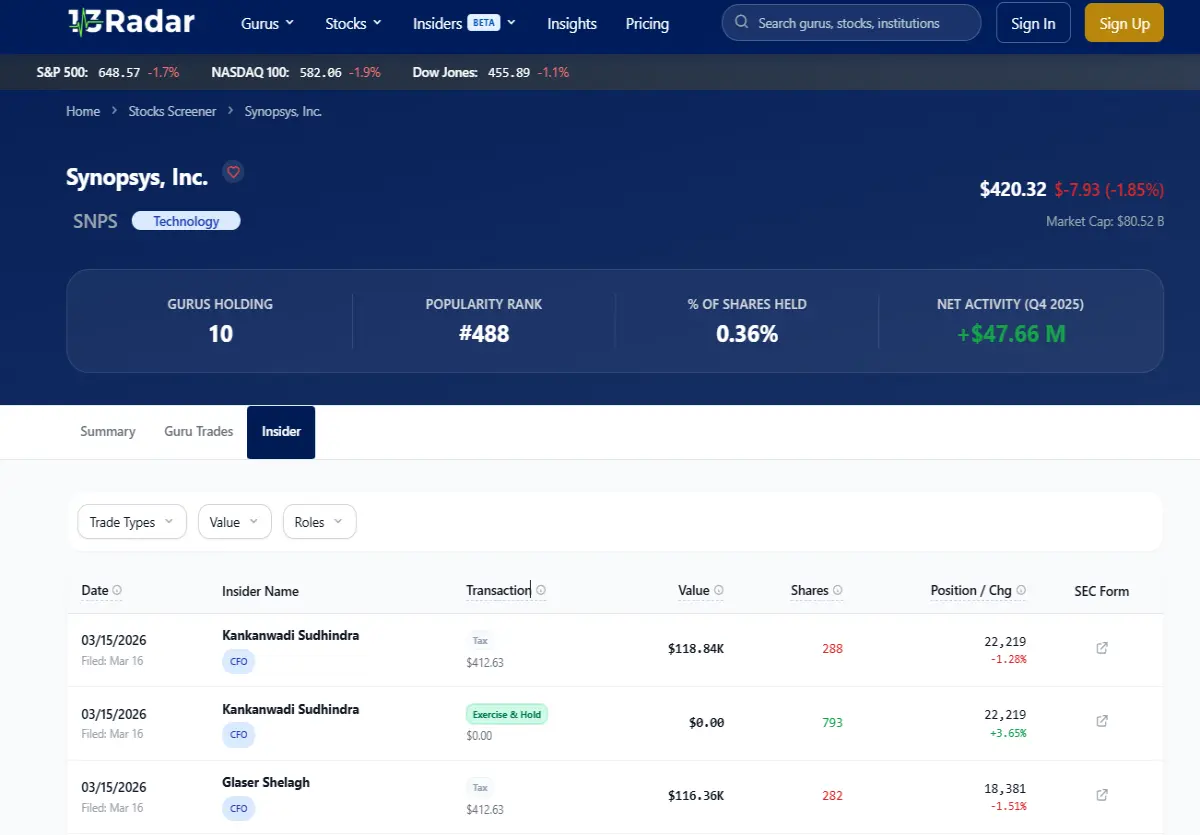The width and height of the screenshot is (1200, 835).
Task: Open SEC form for Glaser Shelagh trade
Action: (1102, 795)
